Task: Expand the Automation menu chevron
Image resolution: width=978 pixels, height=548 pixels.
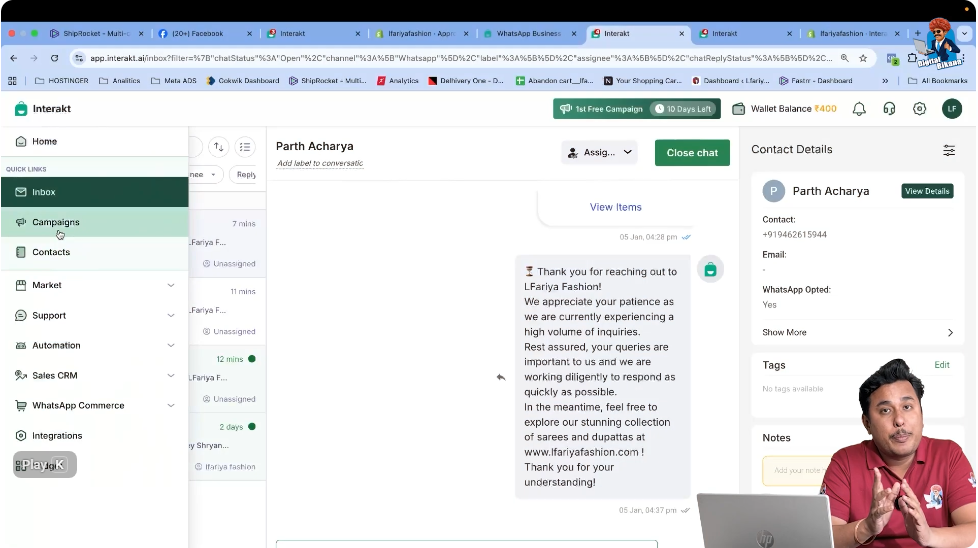Action: coord(171,345)
